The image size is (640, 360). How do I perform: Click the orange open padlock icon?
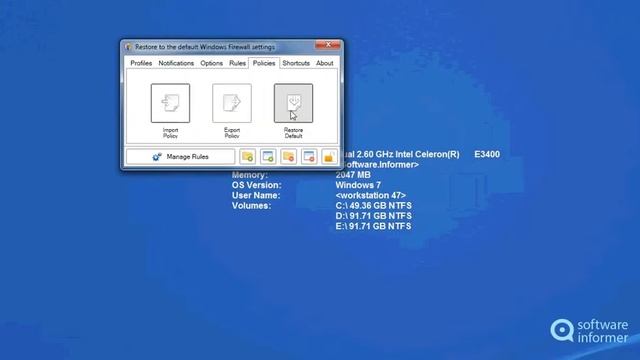coord(329,157)
